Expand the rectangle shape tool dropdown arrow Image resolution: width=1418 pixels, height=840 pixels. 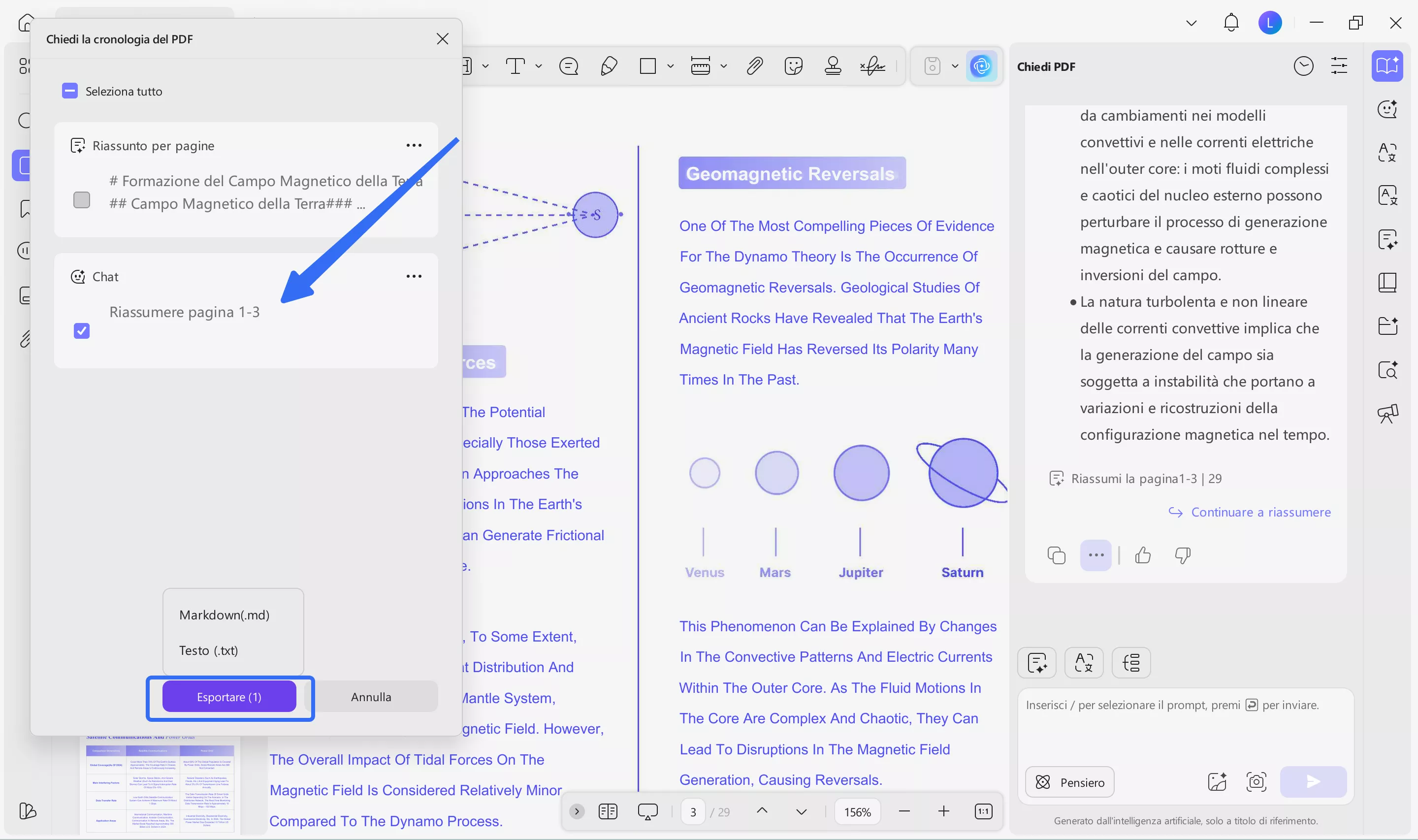tap(671, 66)
